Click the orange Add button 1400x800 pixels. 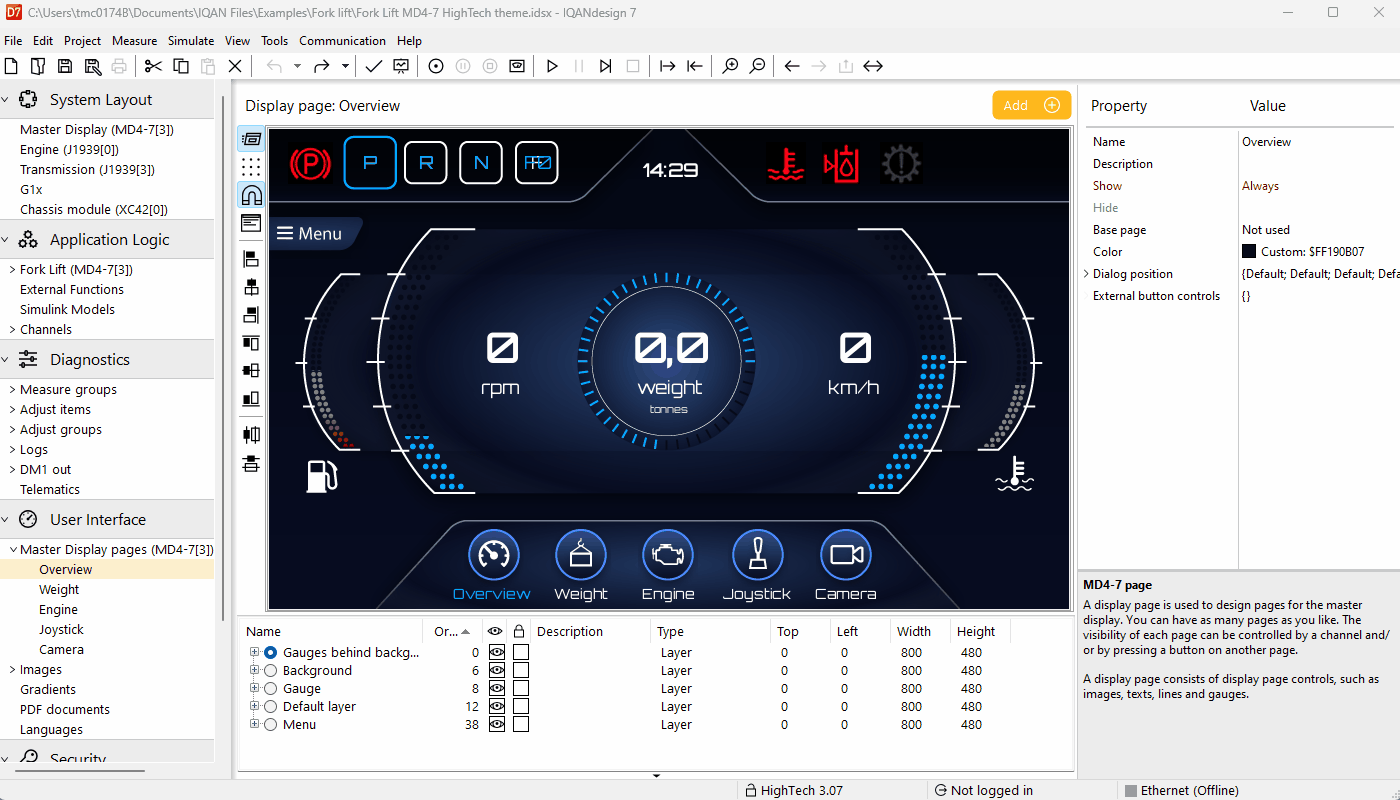pos(1031,105)
